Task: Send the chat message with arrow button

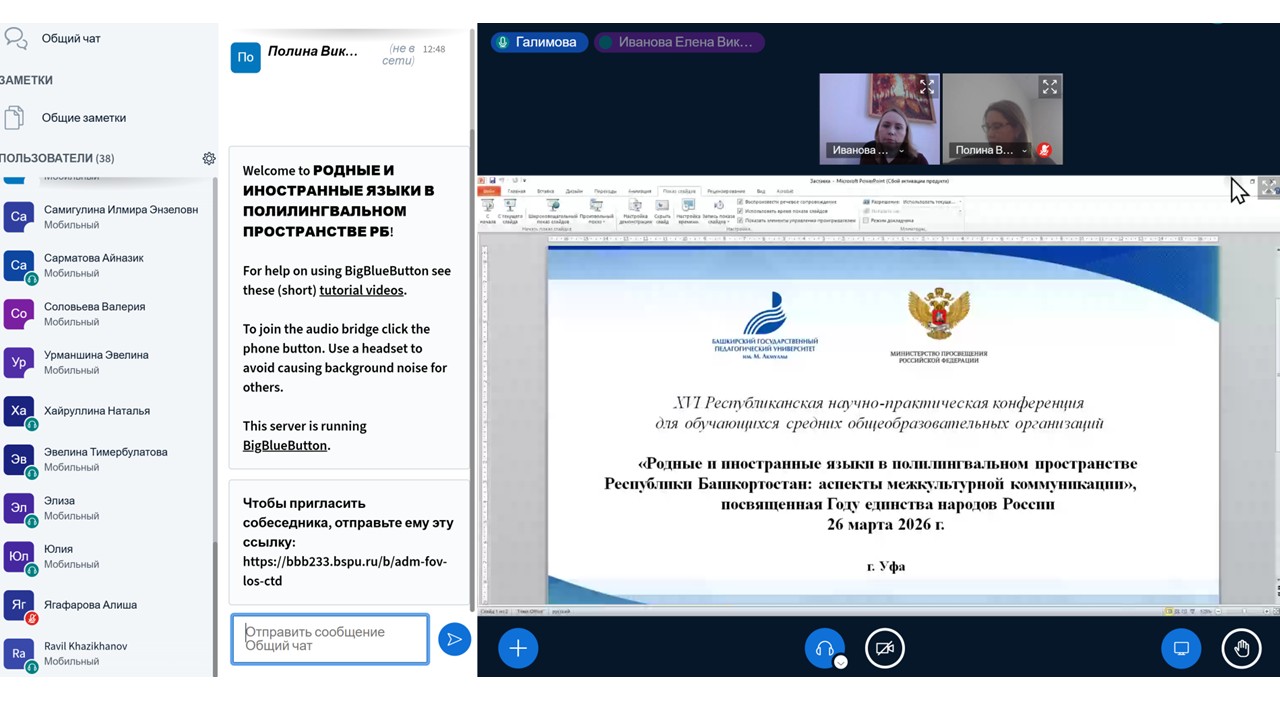Action: point(454,639)
